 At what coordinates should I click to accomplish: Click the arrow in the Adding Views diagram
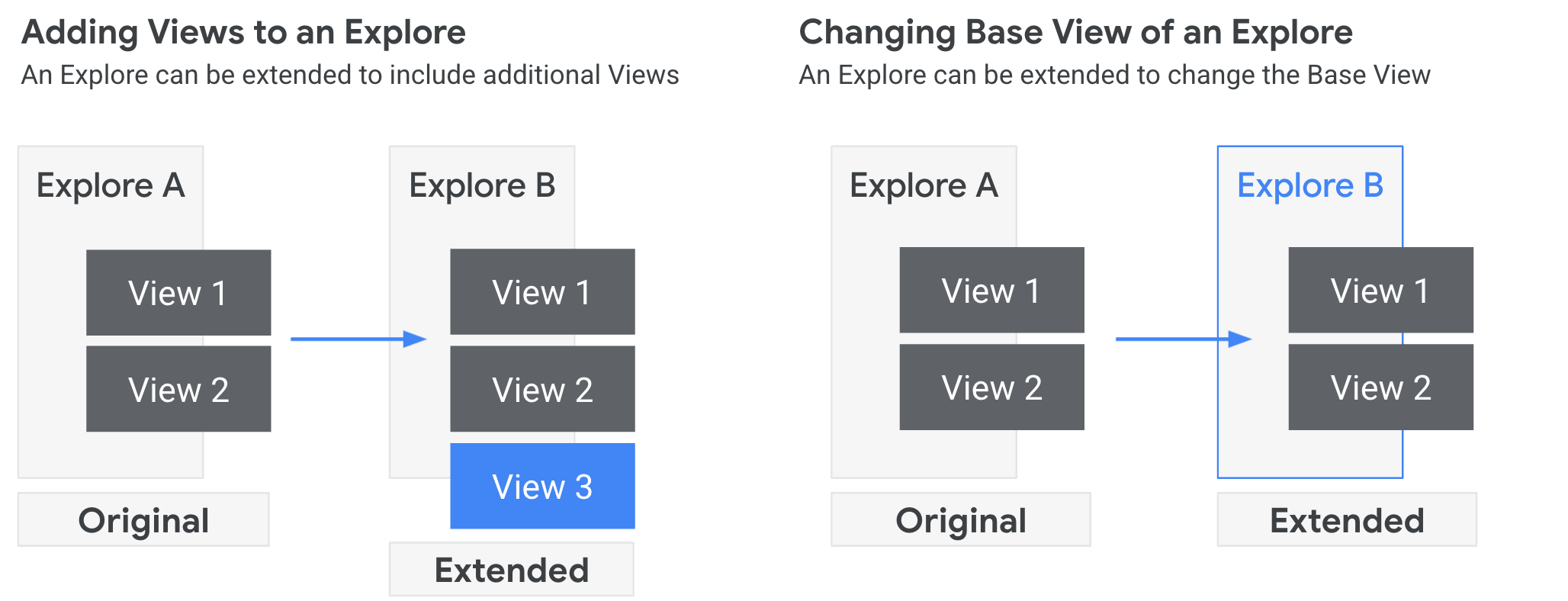[358, 339]
